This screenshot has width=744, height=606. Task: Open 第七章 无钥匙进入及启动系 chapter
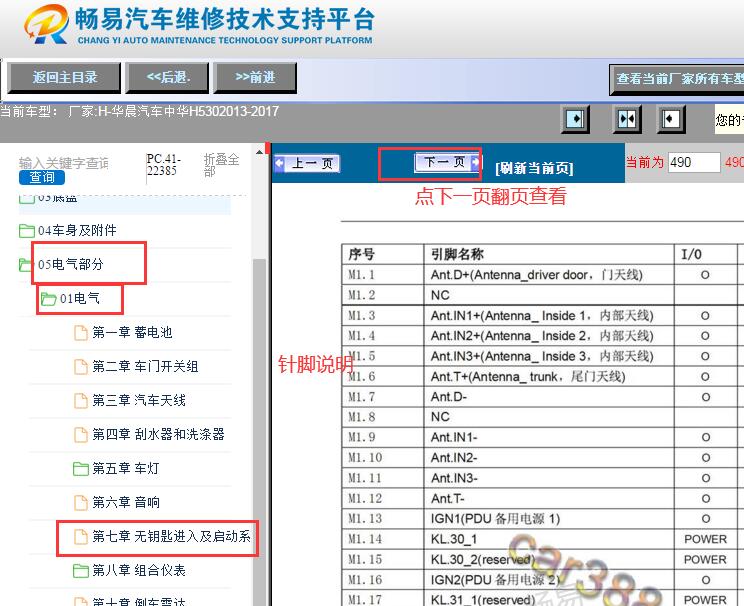[x=171, y=536]
